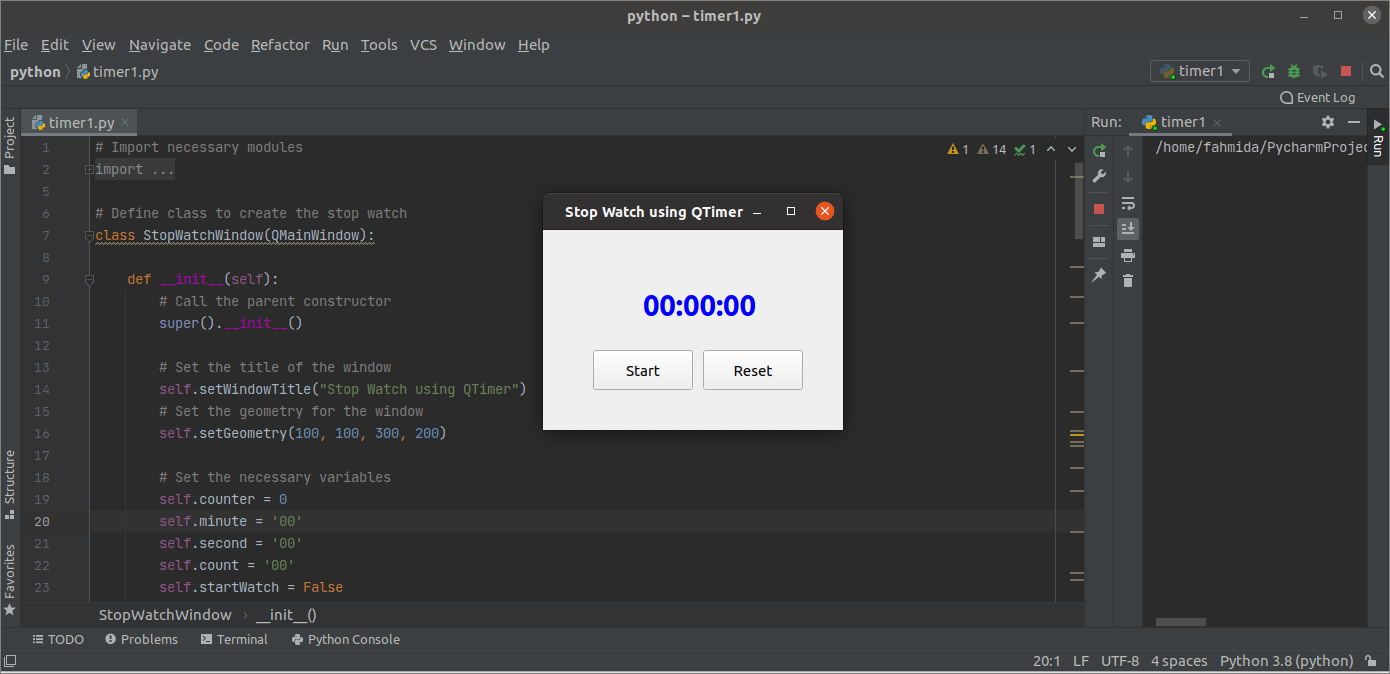Rerun the timer1 configuration
1390x674 pixels.
(1268, 71)
